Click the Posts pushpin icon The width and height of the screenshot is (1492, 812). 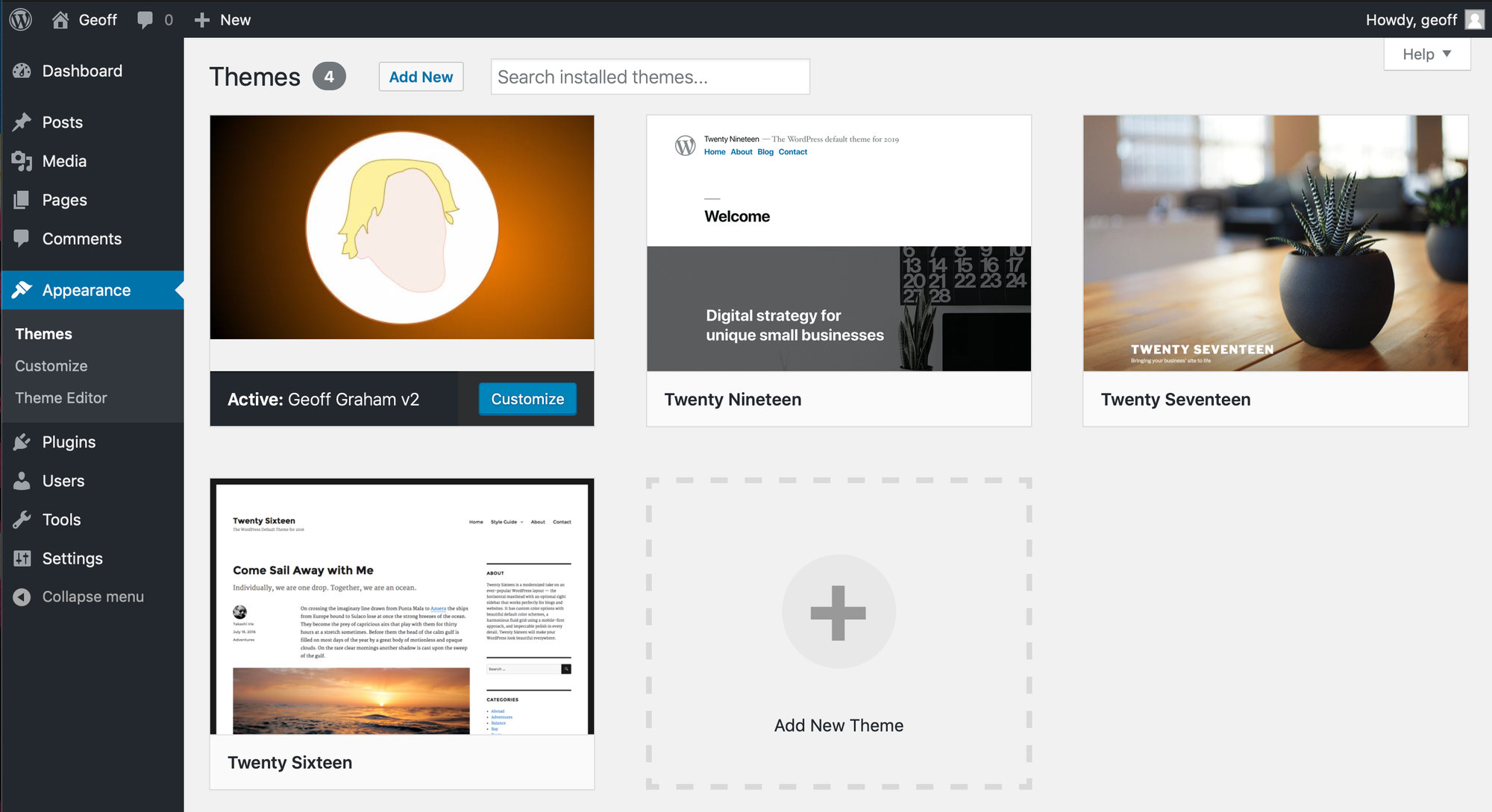pos(22,122)
